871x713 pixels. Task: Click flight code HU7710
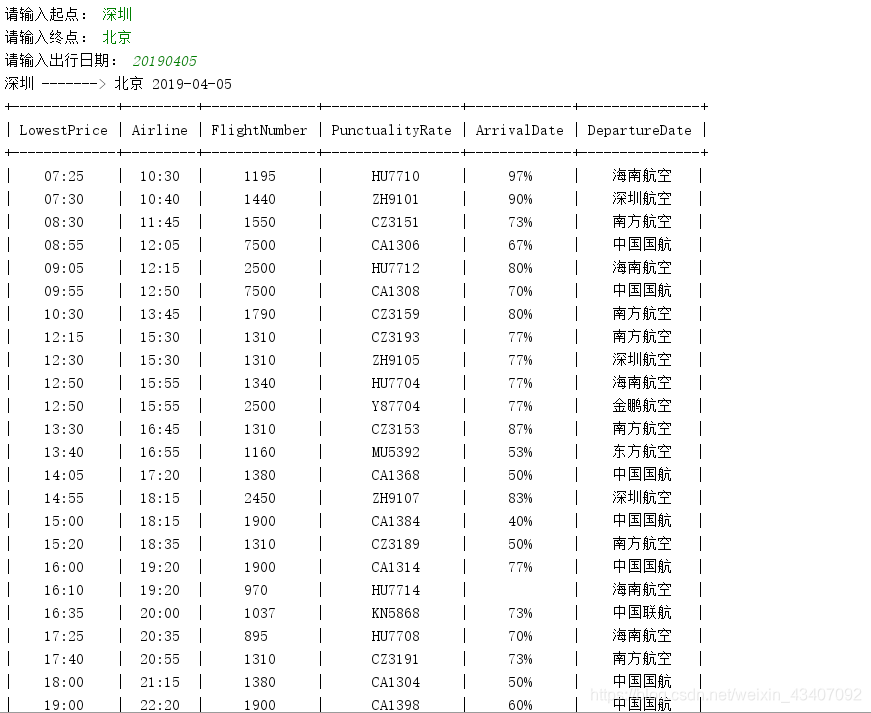pyautogui.click(x=396, y=176)
